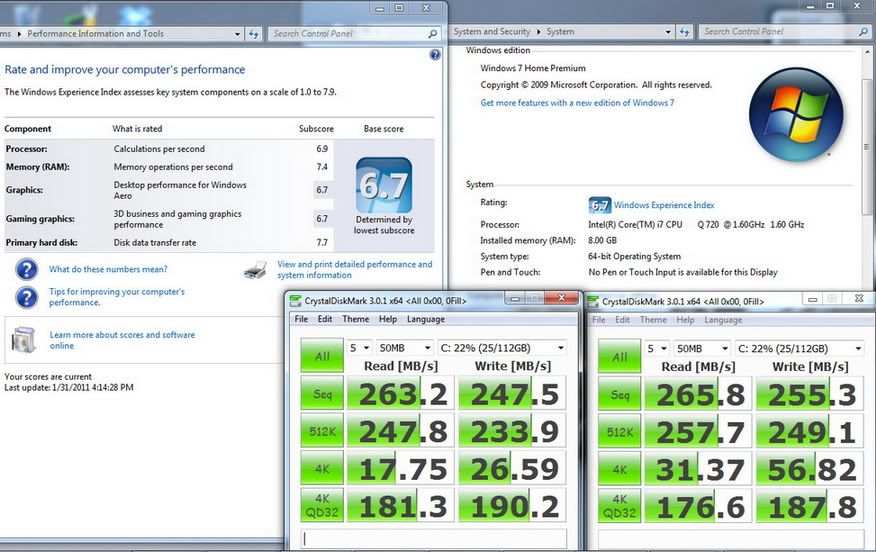Select 4K read result 17.75 in left window
Screen dimensions: 876x552
pyautogui.click(x=402, y=469)
